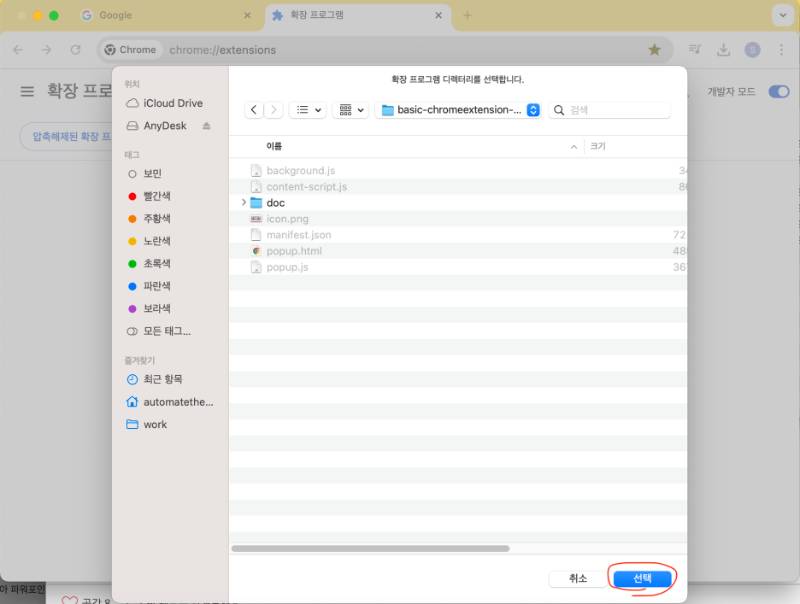This screenshot has height=604, width=800.
Task: Bookmark the page with the star icon
Action: [x=654, y=49]
